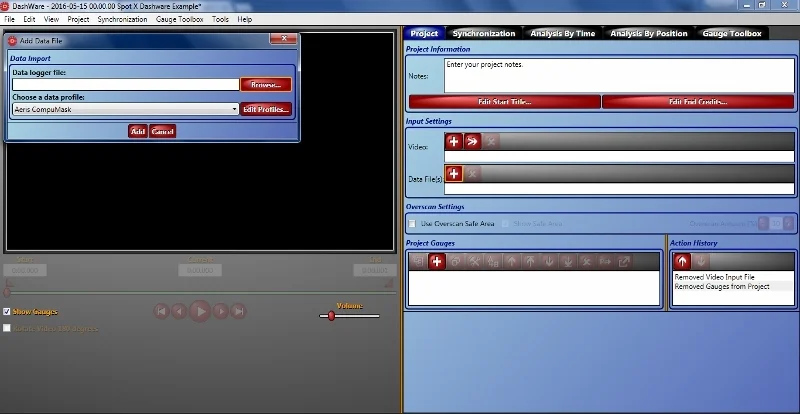
Task: Click the Browse button for data logger file
Action: [x=266, y=85]
